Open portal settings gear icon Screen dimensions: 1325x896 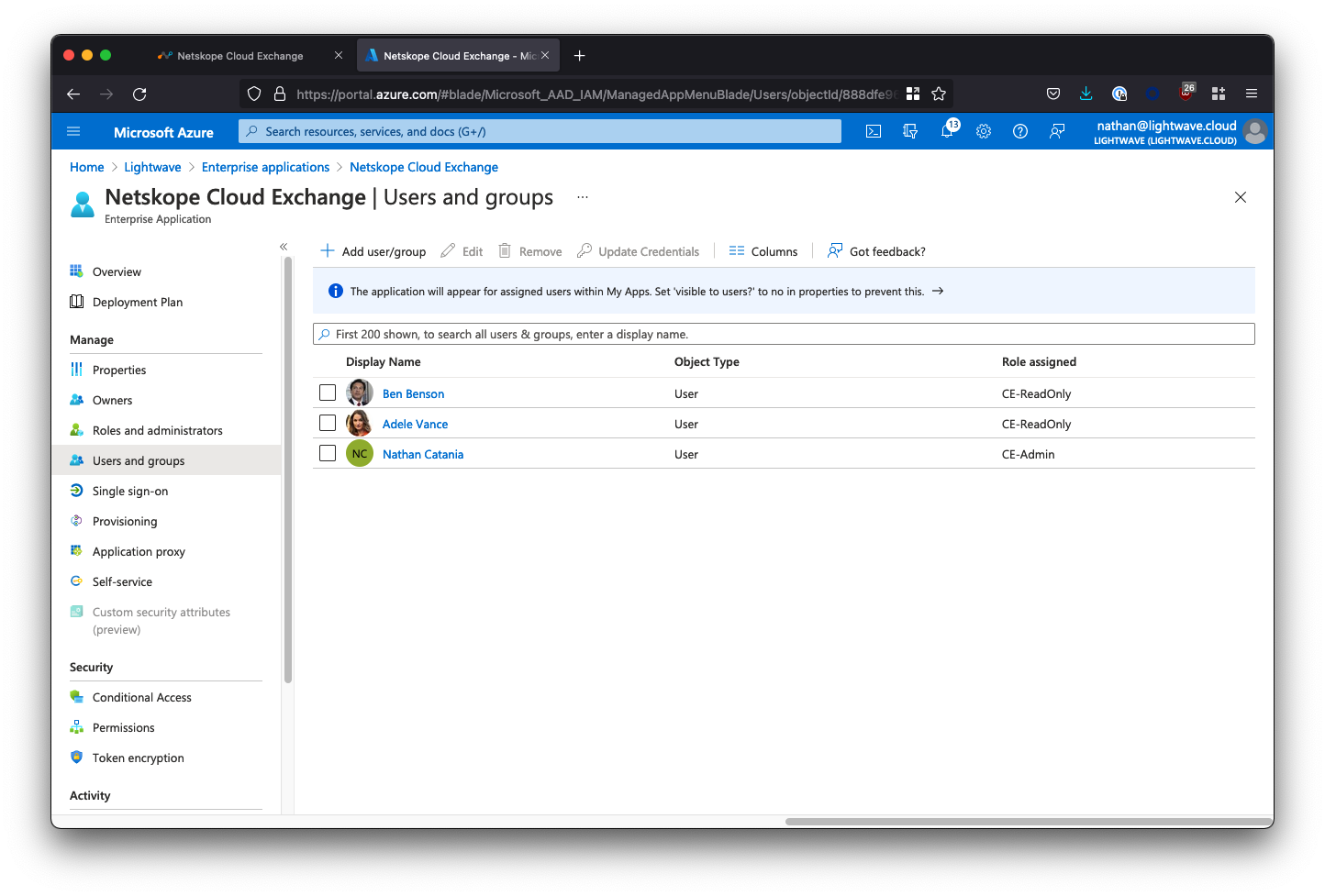tap(984, 131)
